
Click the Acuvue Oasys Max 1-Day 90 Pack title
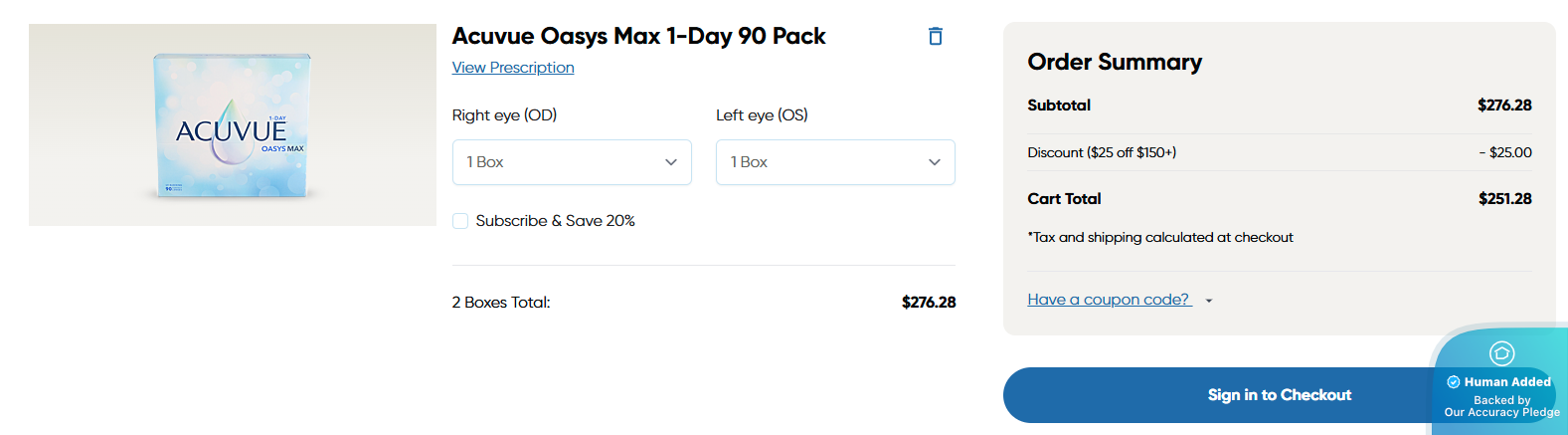pos(638,37)
